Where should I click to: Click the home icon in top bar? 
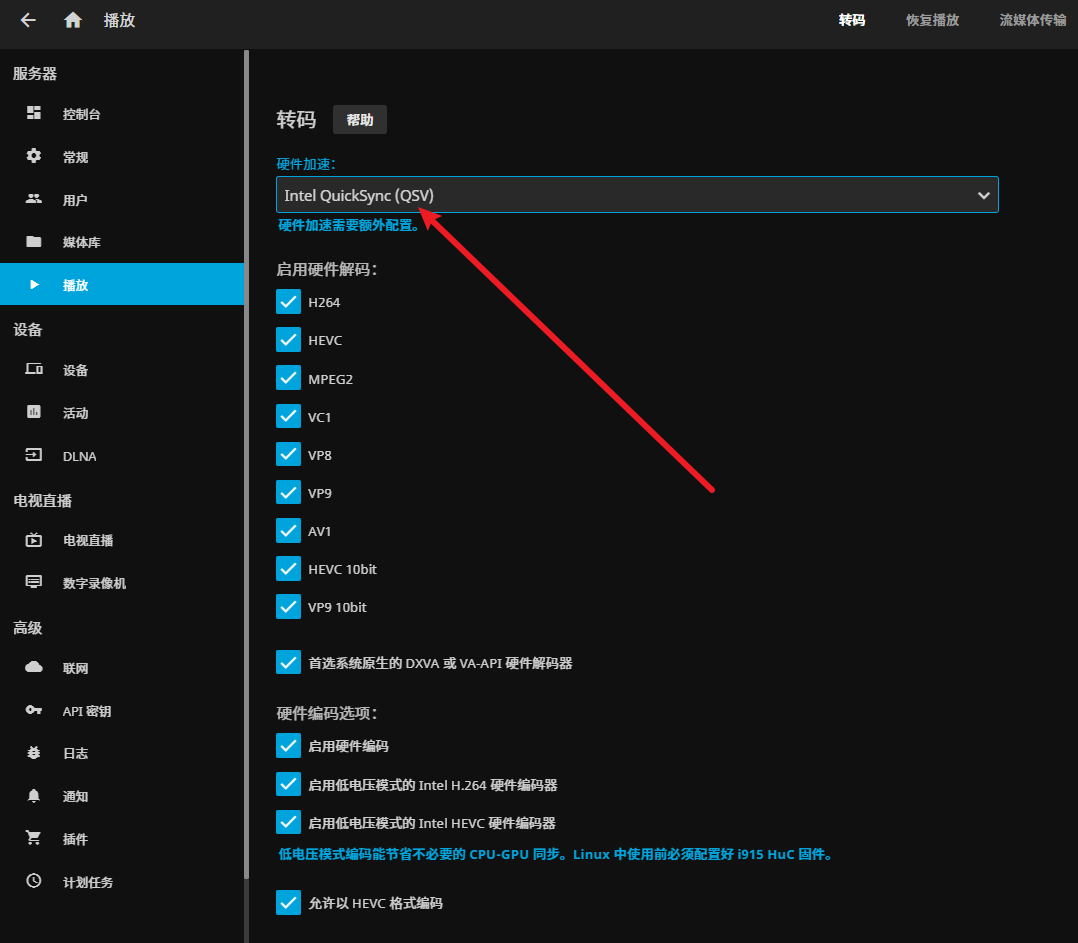point(72,20)
